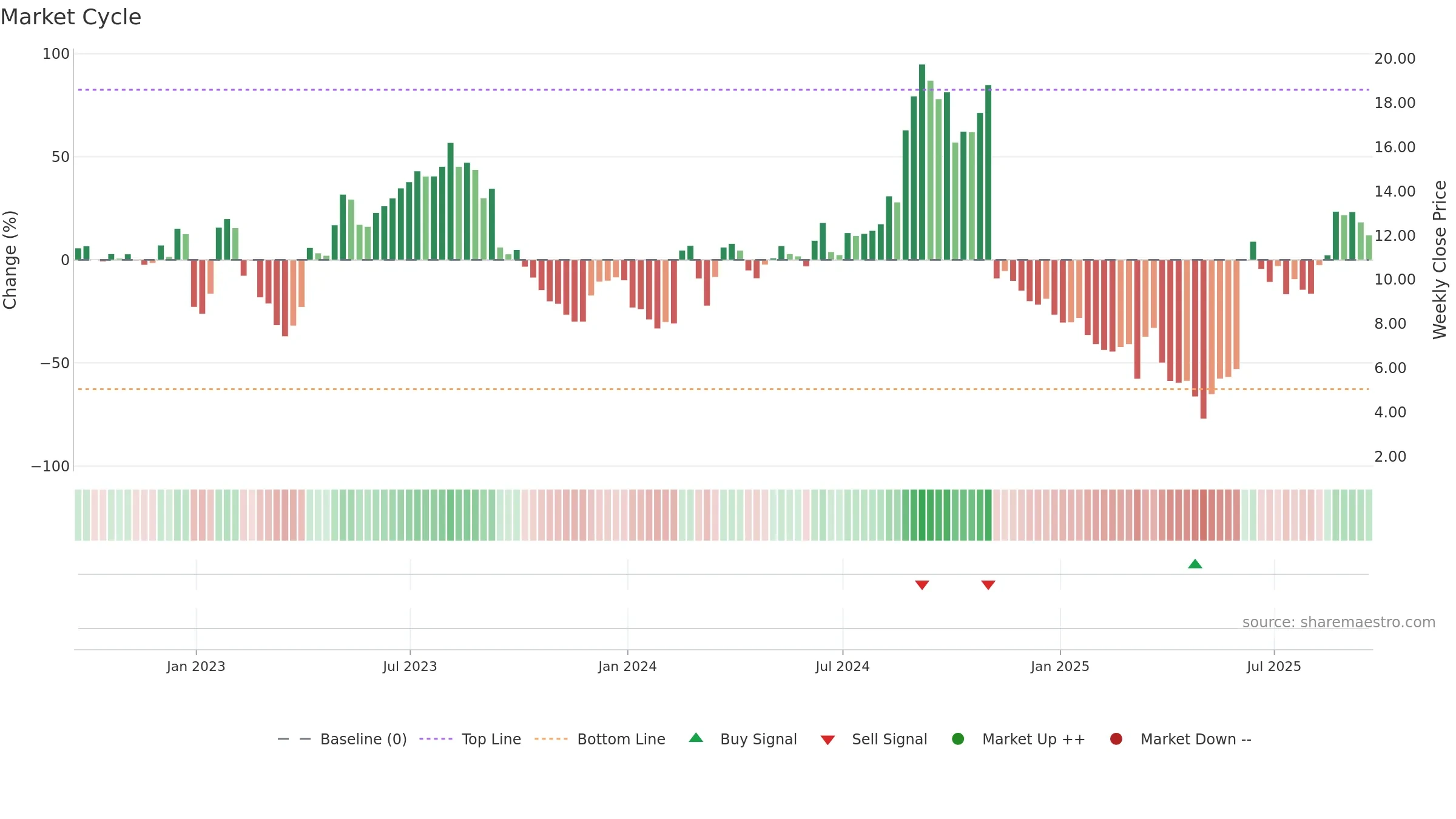Click the −50 tick on left axis
1456x819 pixels.
55,363
